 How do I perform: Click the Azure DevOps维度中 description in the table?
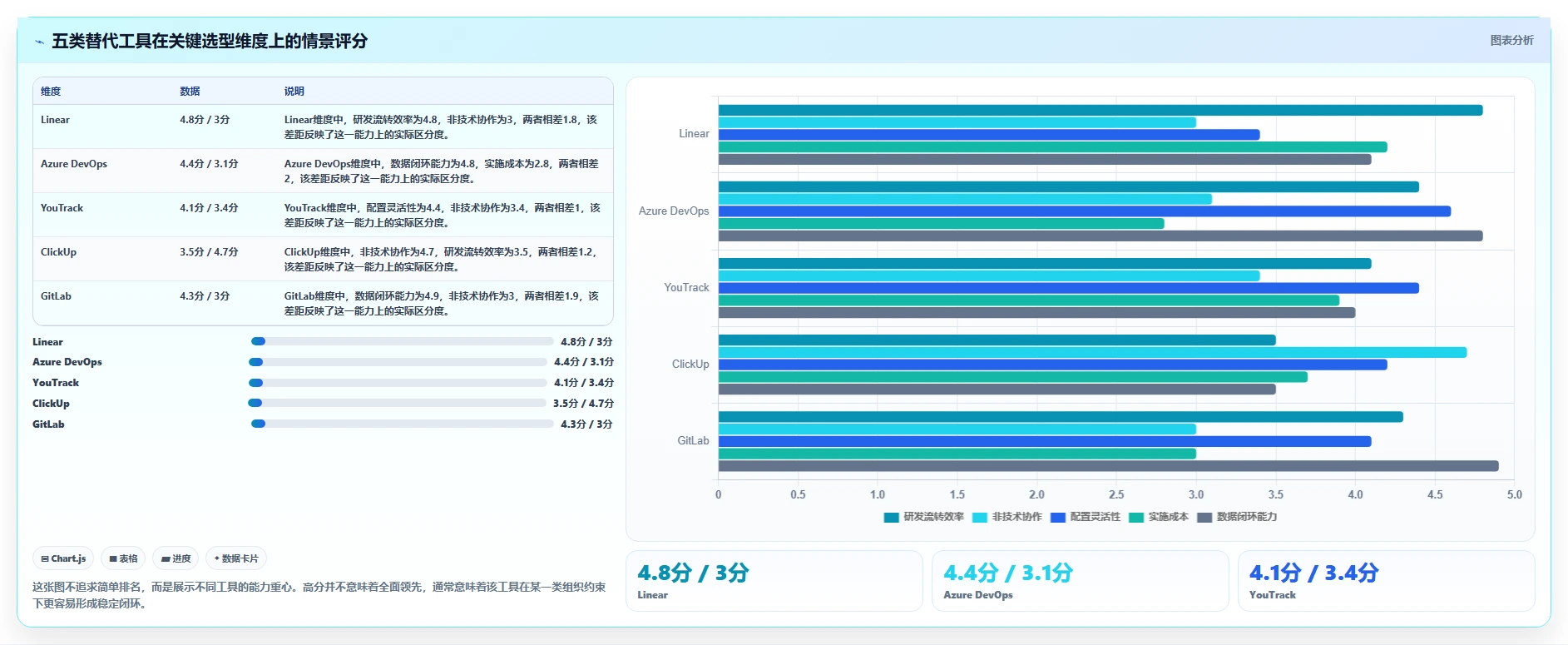442,171
